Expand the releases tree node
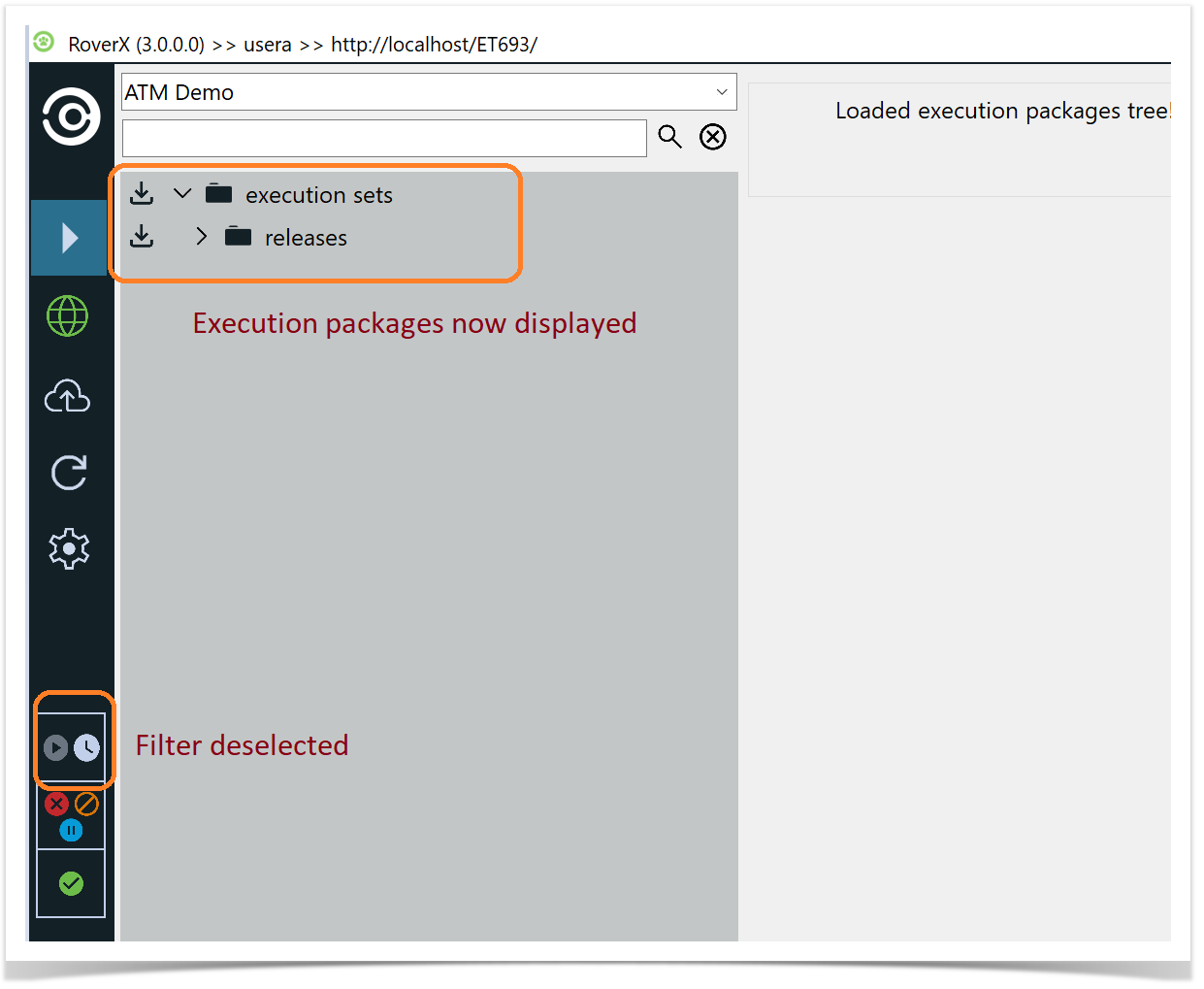Viewport: 1204px width, 989px height. 201,237
